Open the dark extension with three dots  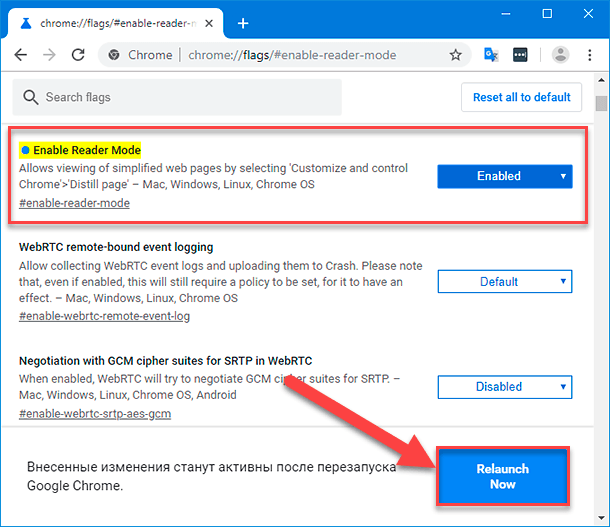pyautogui.click(x=520, y=55)
